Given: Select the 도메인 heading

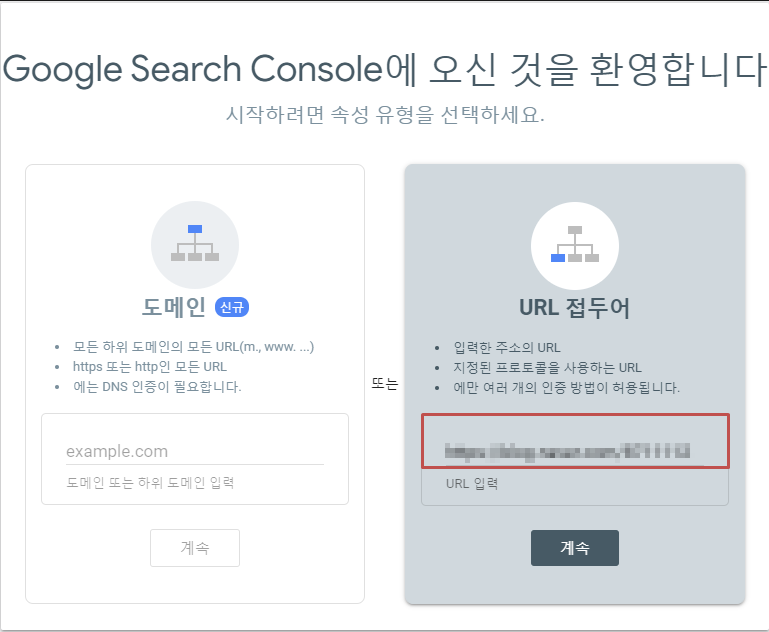Looking at the screenshot, I should click(x=174, y=307).
